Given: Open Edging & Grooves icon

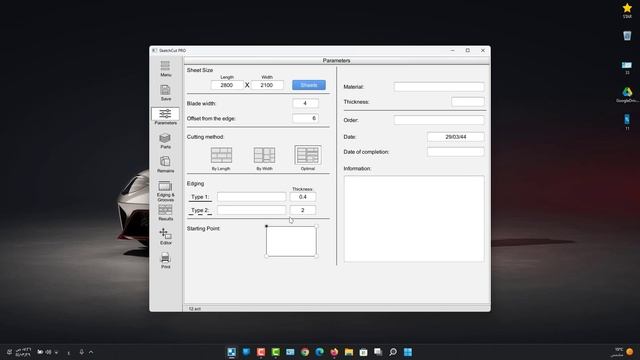Looking at the screenshot, I should [x=165, y=191].
